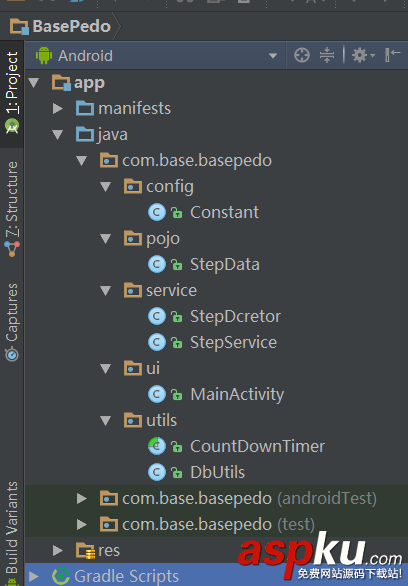Select the com.base.basepedo (androidTest) label
Image resolution: width=408 pixels, height=586 pixels.
tap(249, 499)
